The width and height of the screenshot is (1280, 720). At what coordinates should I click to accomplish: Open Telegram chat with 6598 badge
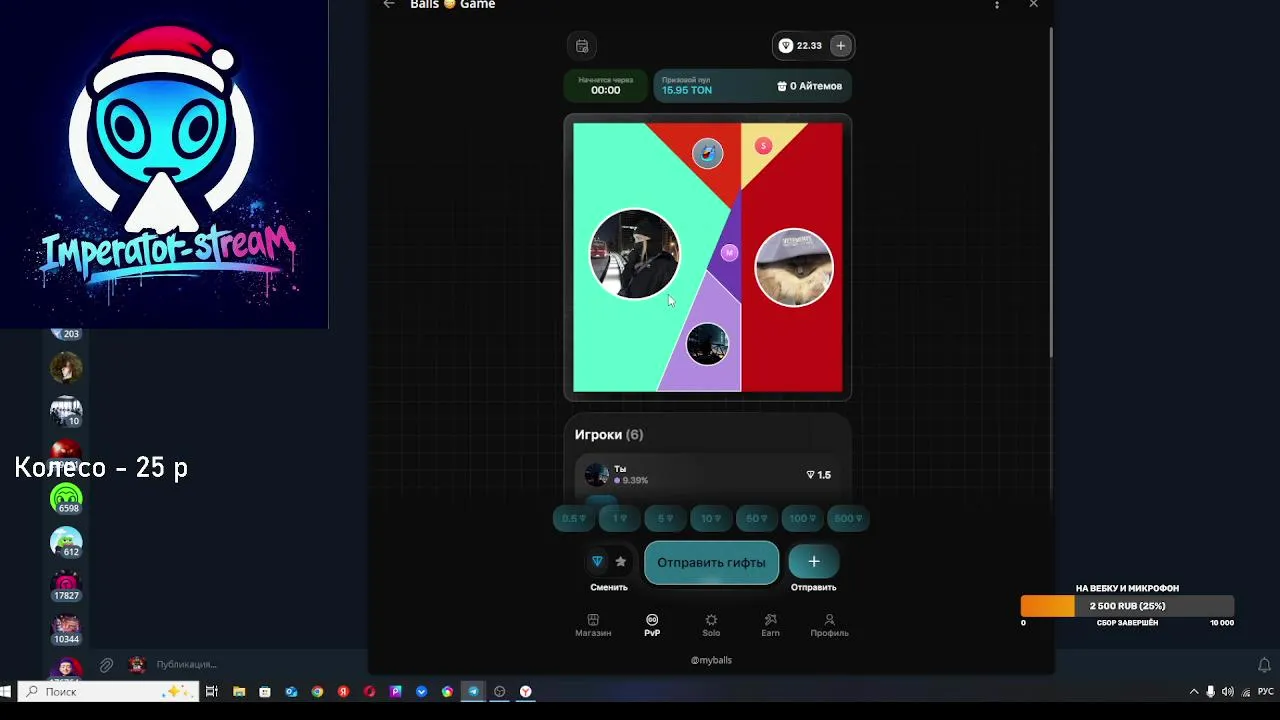pos(66,499)
